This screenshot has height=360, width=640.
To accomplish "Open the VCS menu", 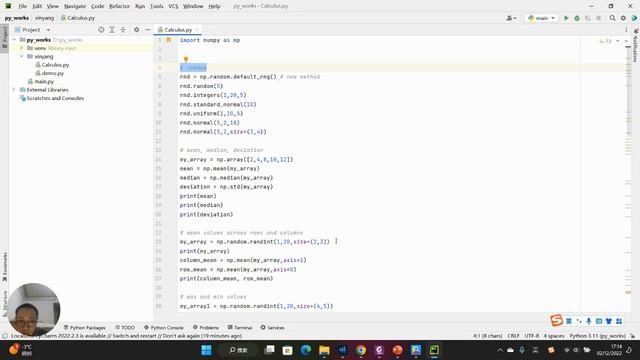I will (173, 6).
